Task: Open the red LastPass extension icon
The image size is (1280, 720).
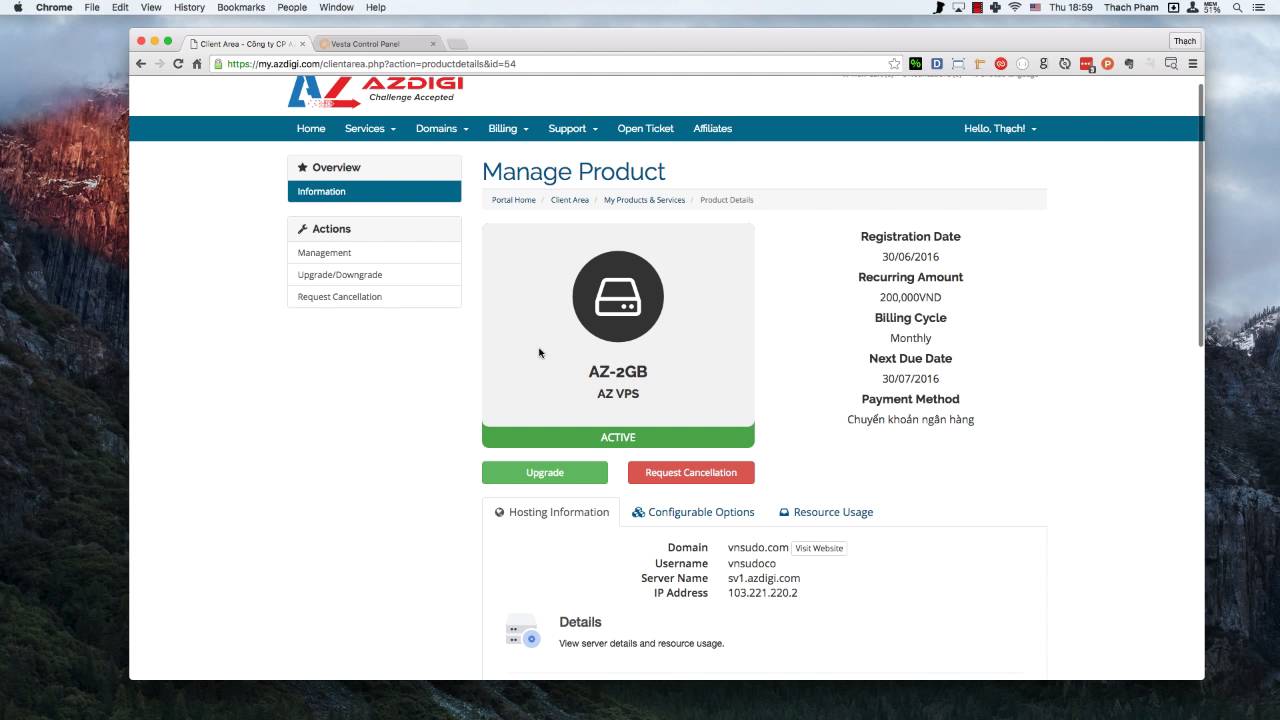Action: (x=1086, y=63)
